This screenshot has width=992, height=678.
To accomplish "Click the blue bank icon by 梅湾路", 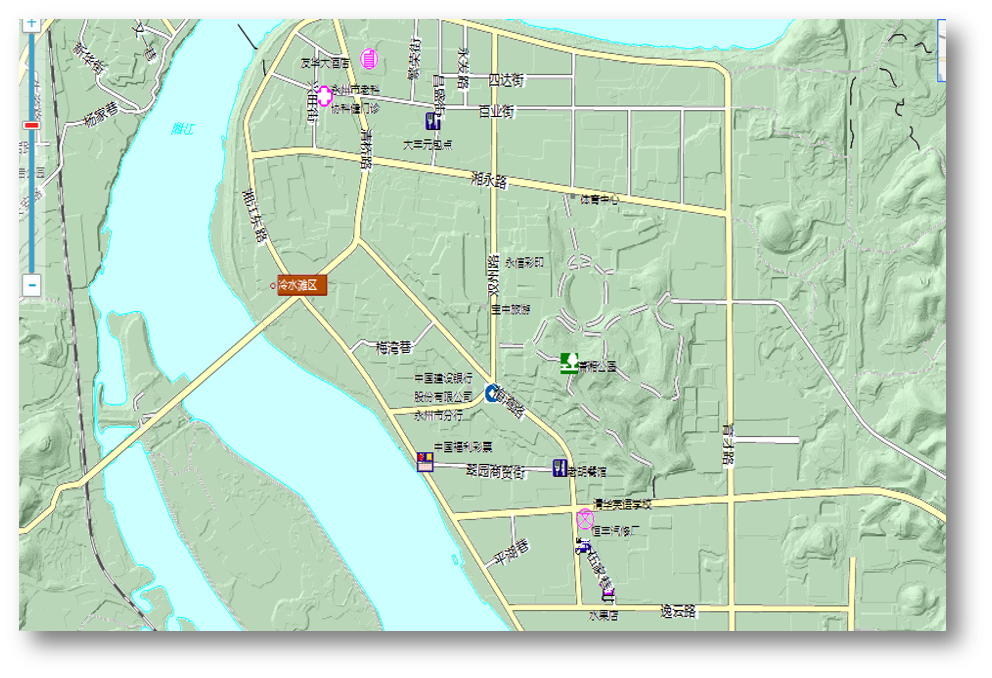I will (x=492, y=393).
